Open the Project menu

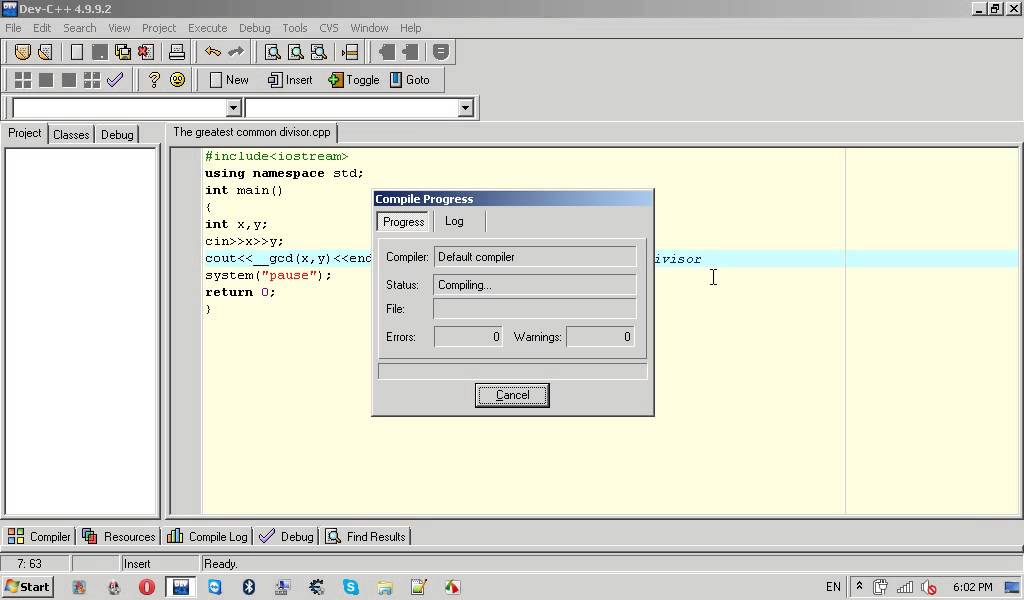tap(159, 28)
